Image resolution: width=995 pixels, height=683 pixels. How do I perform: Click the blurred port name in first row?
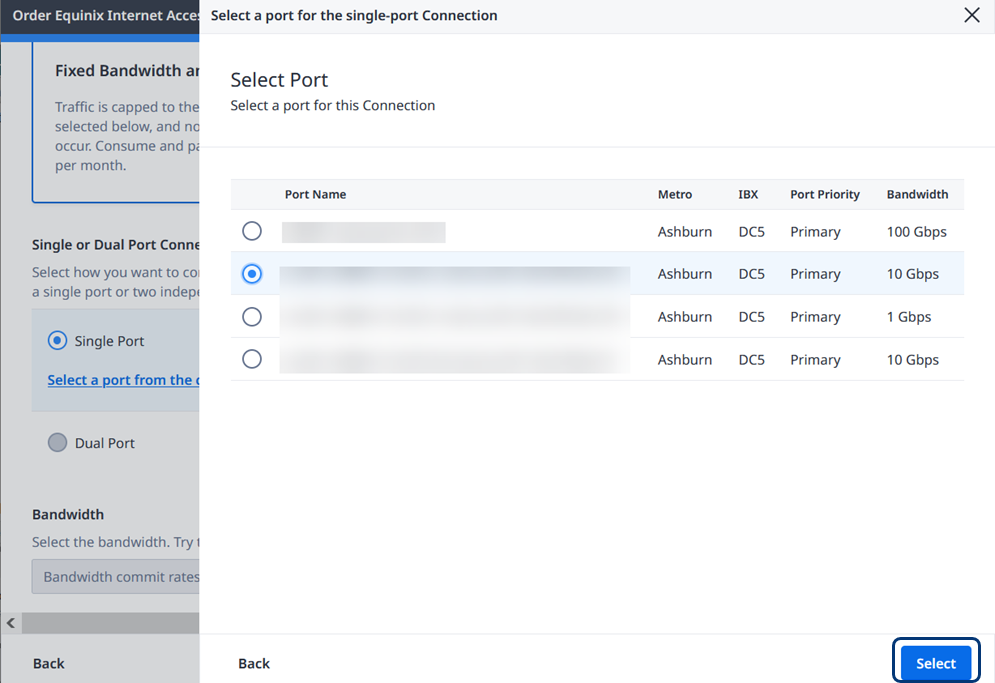364,232
